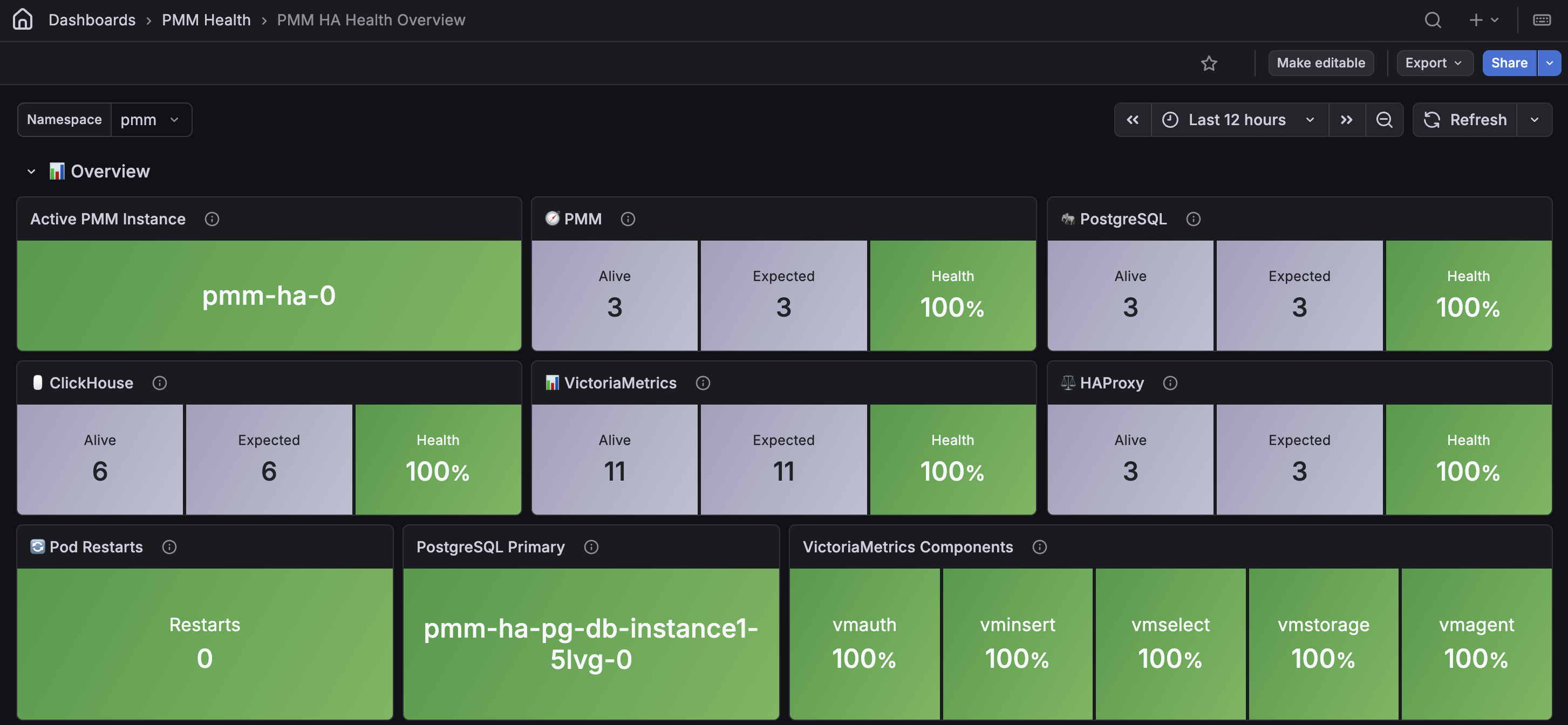Click the PMM Expected 3 stat
The image size is (1568, 725).
click(x=783, y=295)
